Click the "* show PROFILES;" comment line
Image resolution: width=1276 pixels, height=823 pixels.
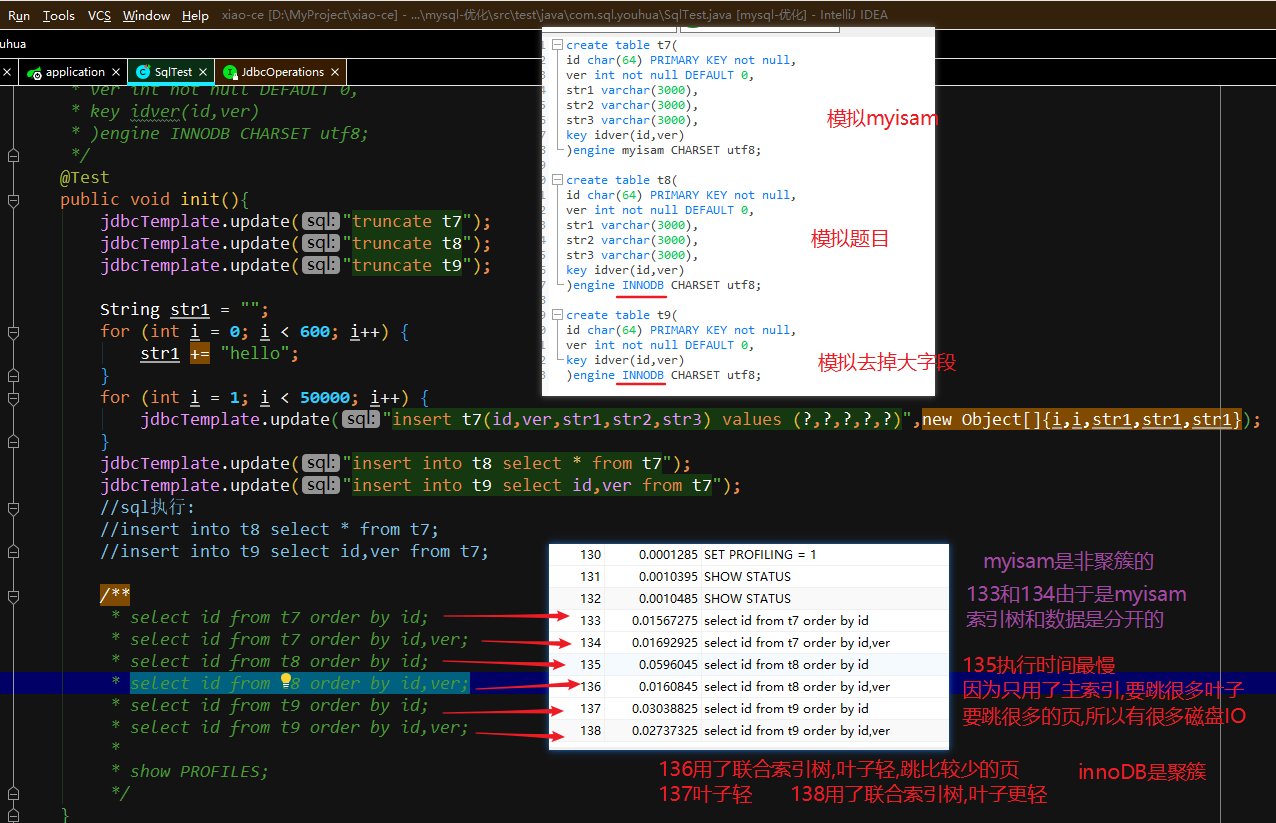click(x=190, y=772)
